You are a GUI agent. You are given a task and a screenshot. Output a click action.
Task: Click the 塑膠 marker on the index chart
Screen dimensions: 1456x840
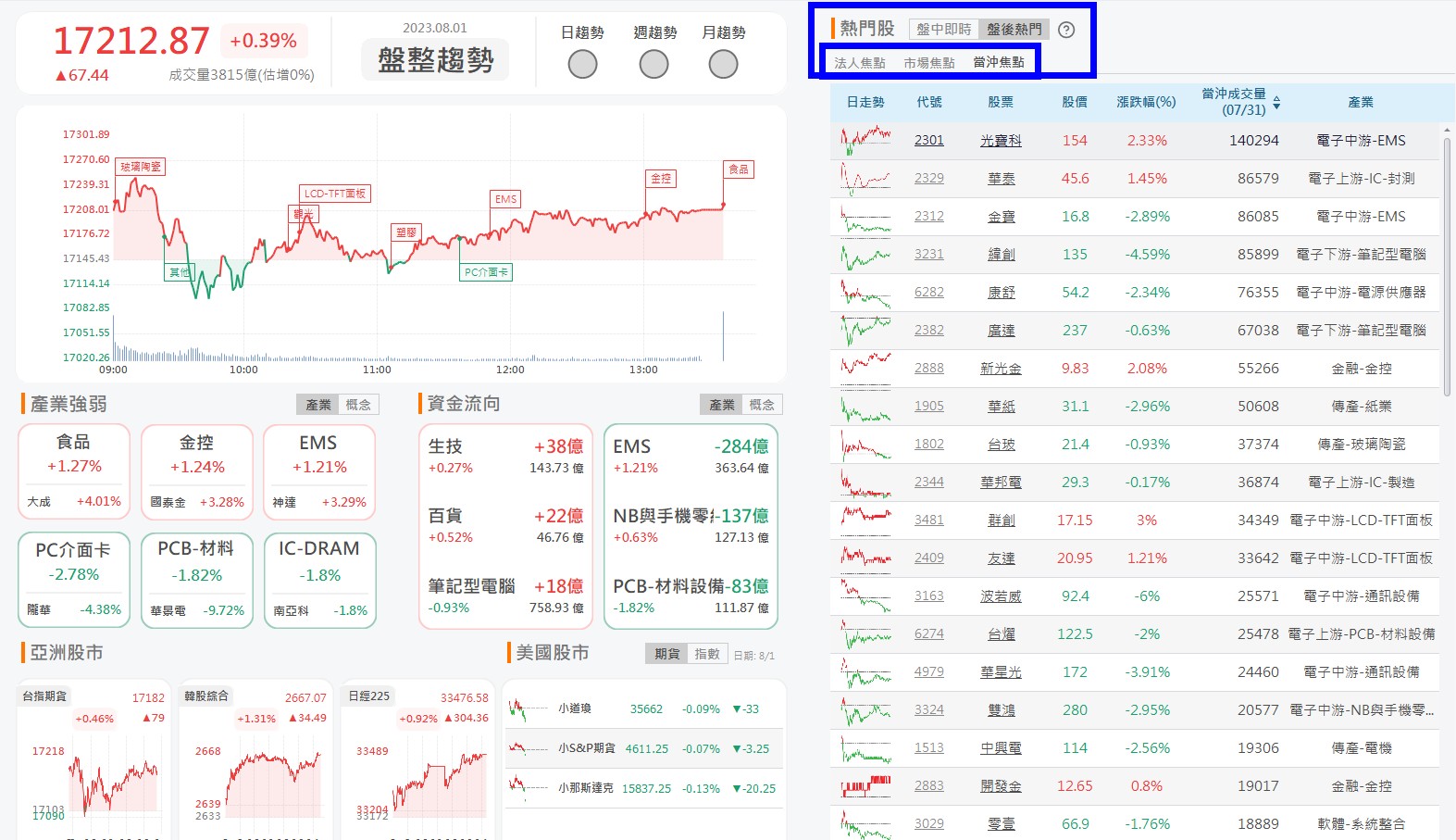point(406,232)
